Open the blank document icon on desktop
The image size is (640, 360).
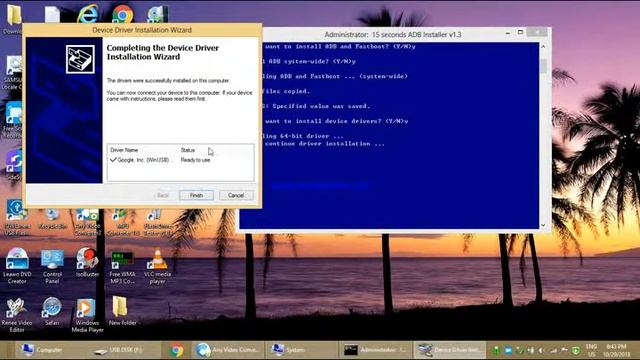point(52,14)
